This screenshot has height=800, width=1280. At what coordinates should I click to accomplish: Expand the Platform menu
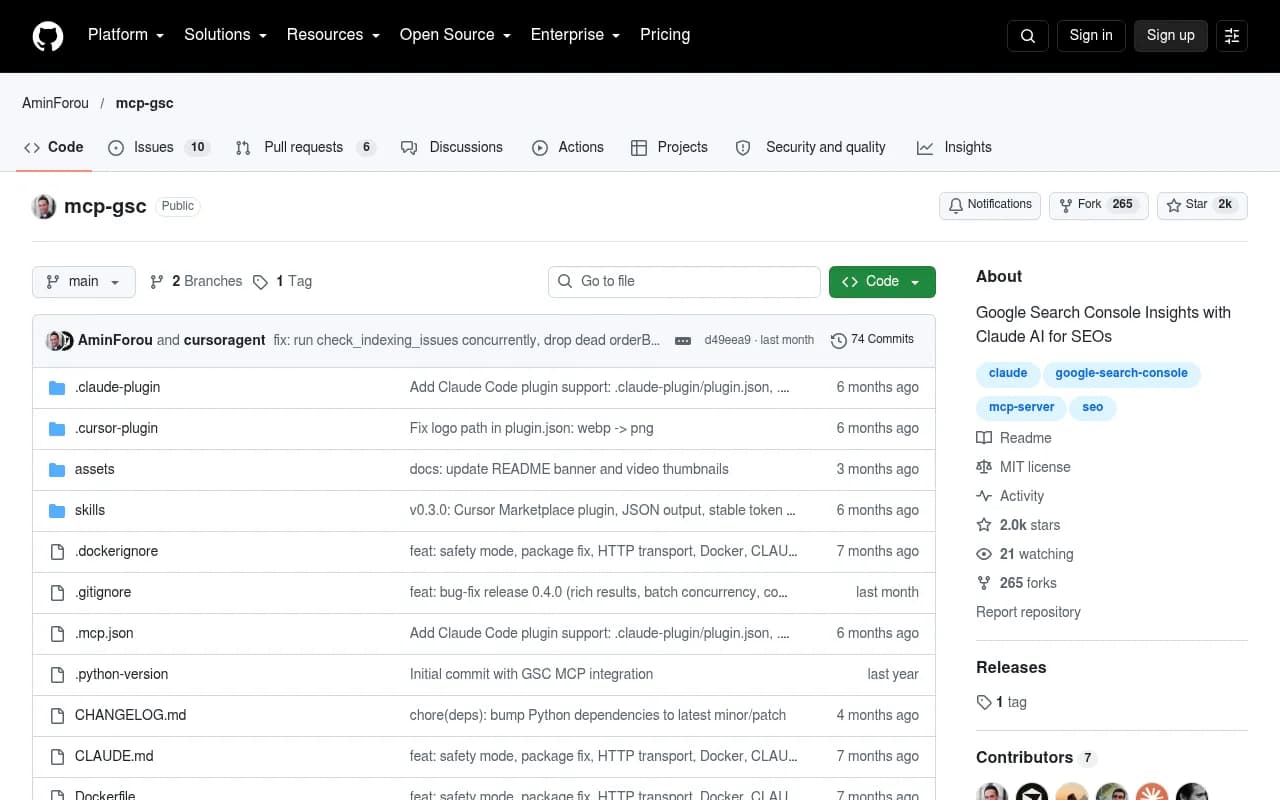[x=125, y=34]
